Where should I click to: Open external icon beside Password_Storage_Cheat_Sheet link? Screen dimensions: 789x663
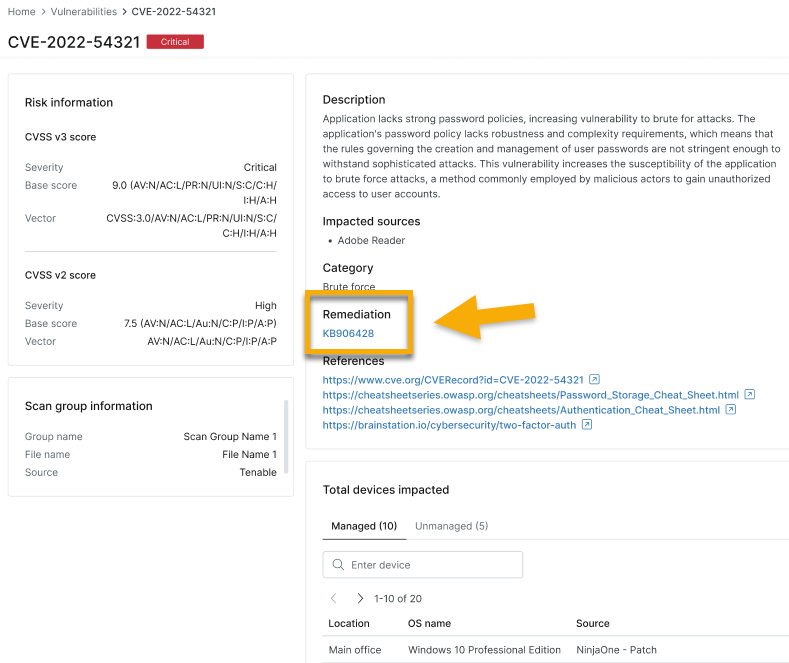(x=750, y=394)
